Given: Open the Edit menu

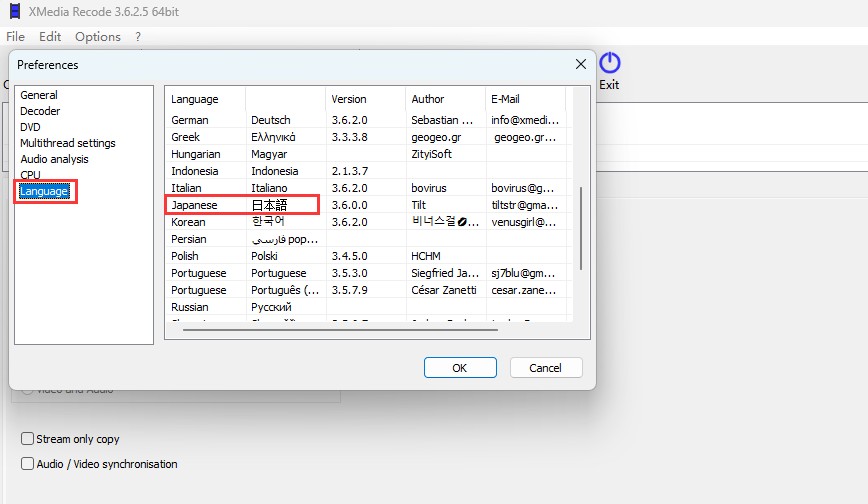Looking at the screenshot, I should click(x=50, y=36).
